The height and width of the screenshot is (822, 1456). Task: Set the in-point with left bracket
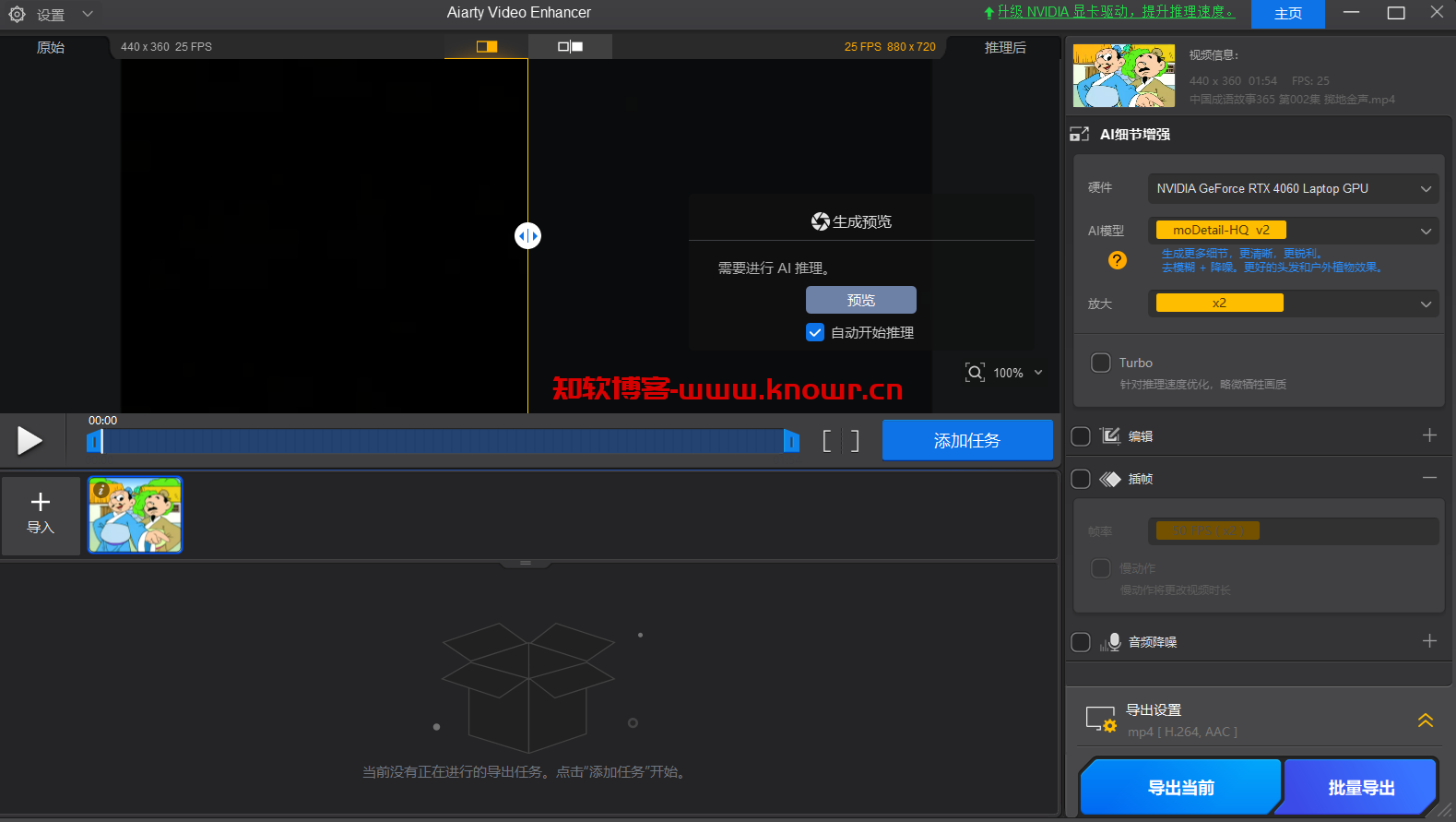[x=827, y=441]
